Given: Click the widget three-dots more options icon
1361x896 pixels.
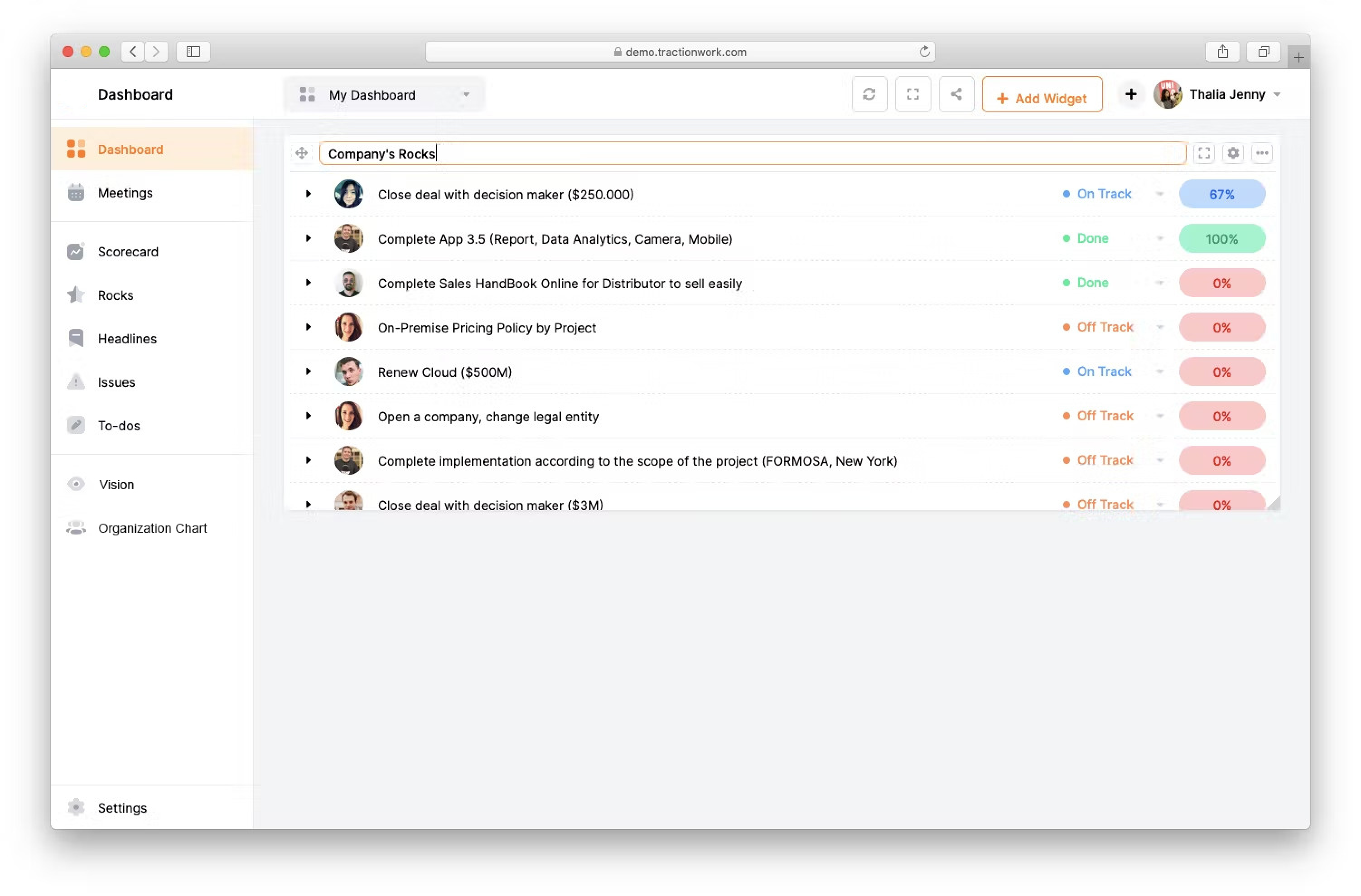Looking at the screenshot, I should (x=1261, y=153).
